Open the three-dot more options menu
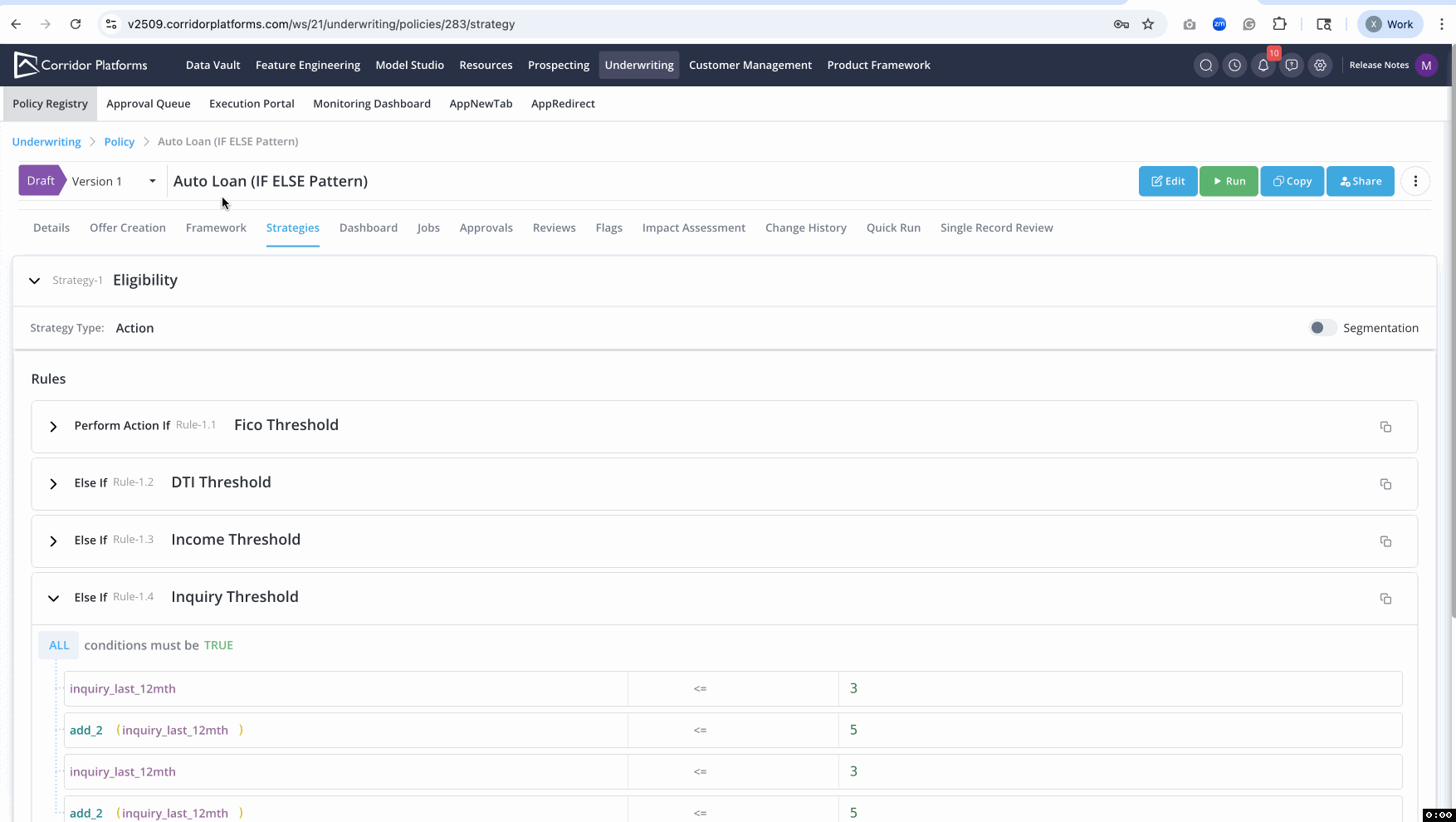The height and width of the screenshot is (822, 1456). [x=1415, y=181]
